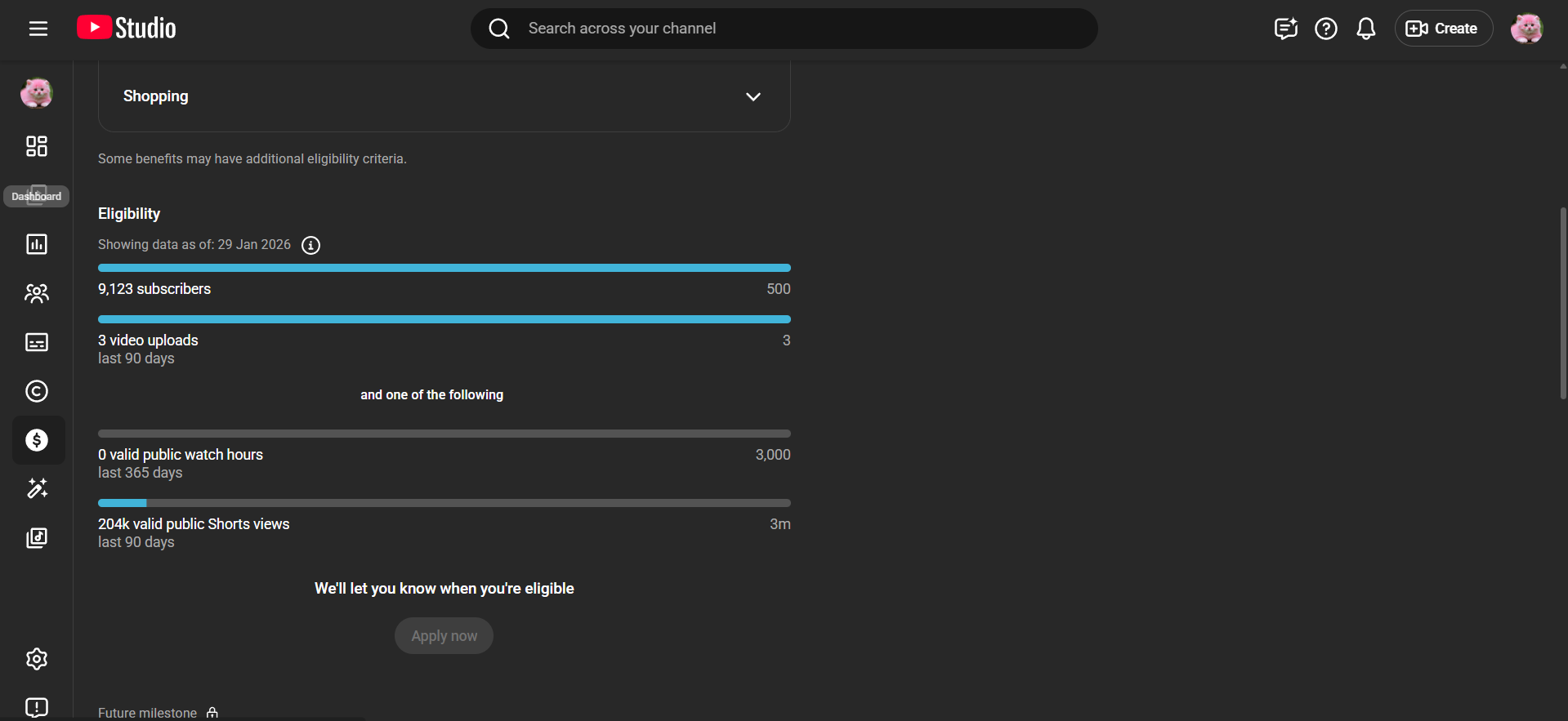This screenshot has width=1568, height=721.
Task: Open the account avatar menu top right
Action: point(1526,29)
